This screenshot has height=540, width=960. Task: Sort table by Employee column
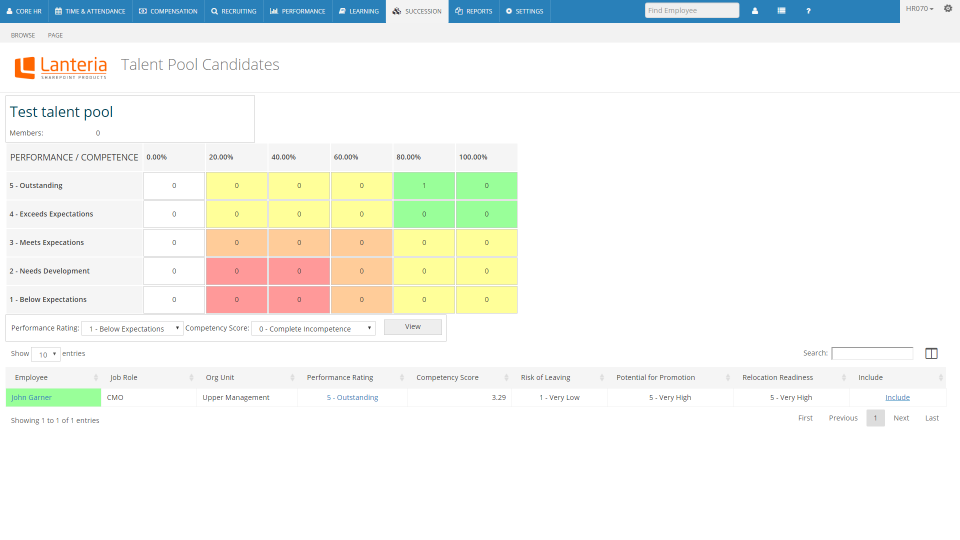[53, 377]
